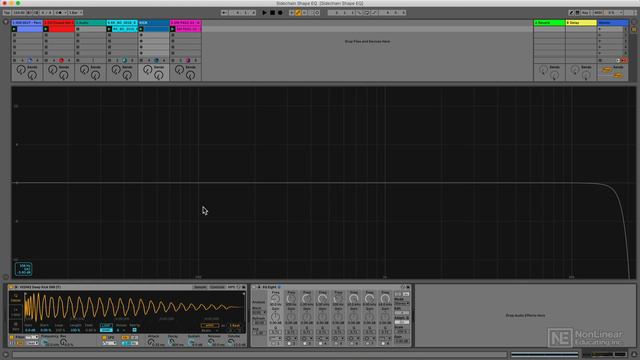Image resolution: width=640 pixels, height=360 pixels.
Task: Launch the magenta clip in track 6
Action: tap(173, 29)
